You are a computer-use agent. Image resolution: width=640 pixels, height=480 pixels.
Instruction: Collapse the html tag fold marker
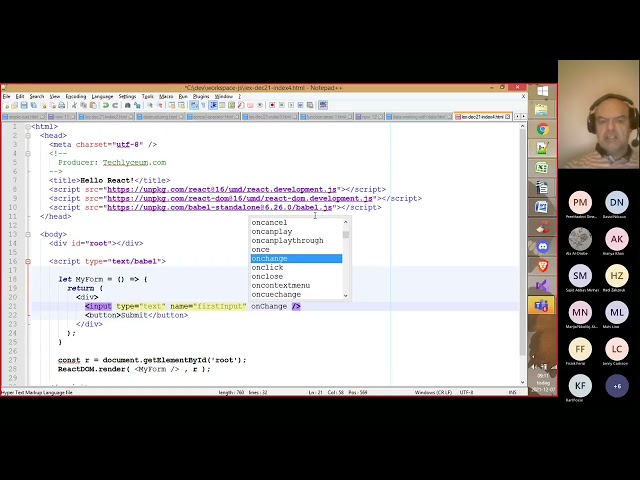pyautogui.click(x=28, y=127)
